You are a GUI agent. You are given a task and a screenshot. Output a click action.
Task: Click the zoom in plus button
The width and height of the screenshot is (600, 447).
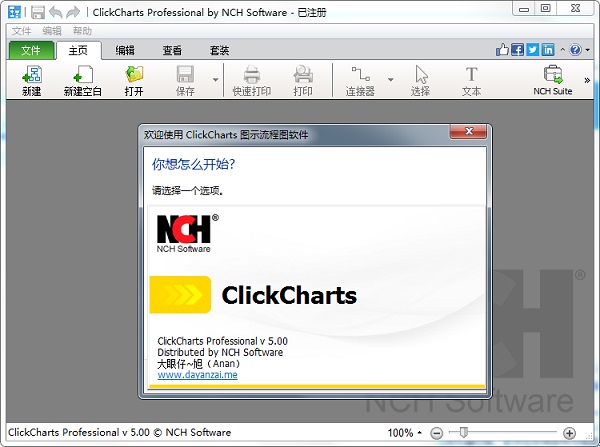coord(569,433)
